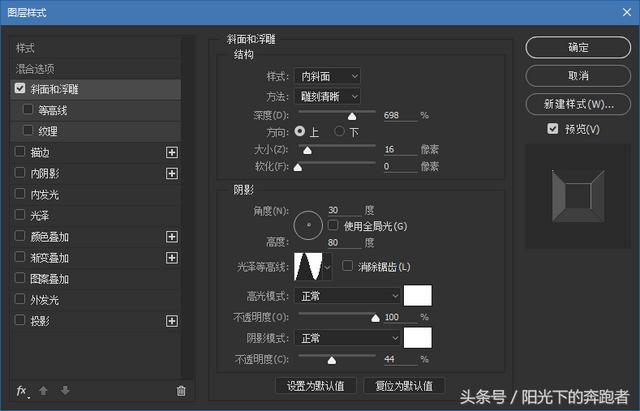This screenshot has height=411, width=640.
Task: Click the 光泽等高线 contour thumbnail
Action: tap(308, 267)
